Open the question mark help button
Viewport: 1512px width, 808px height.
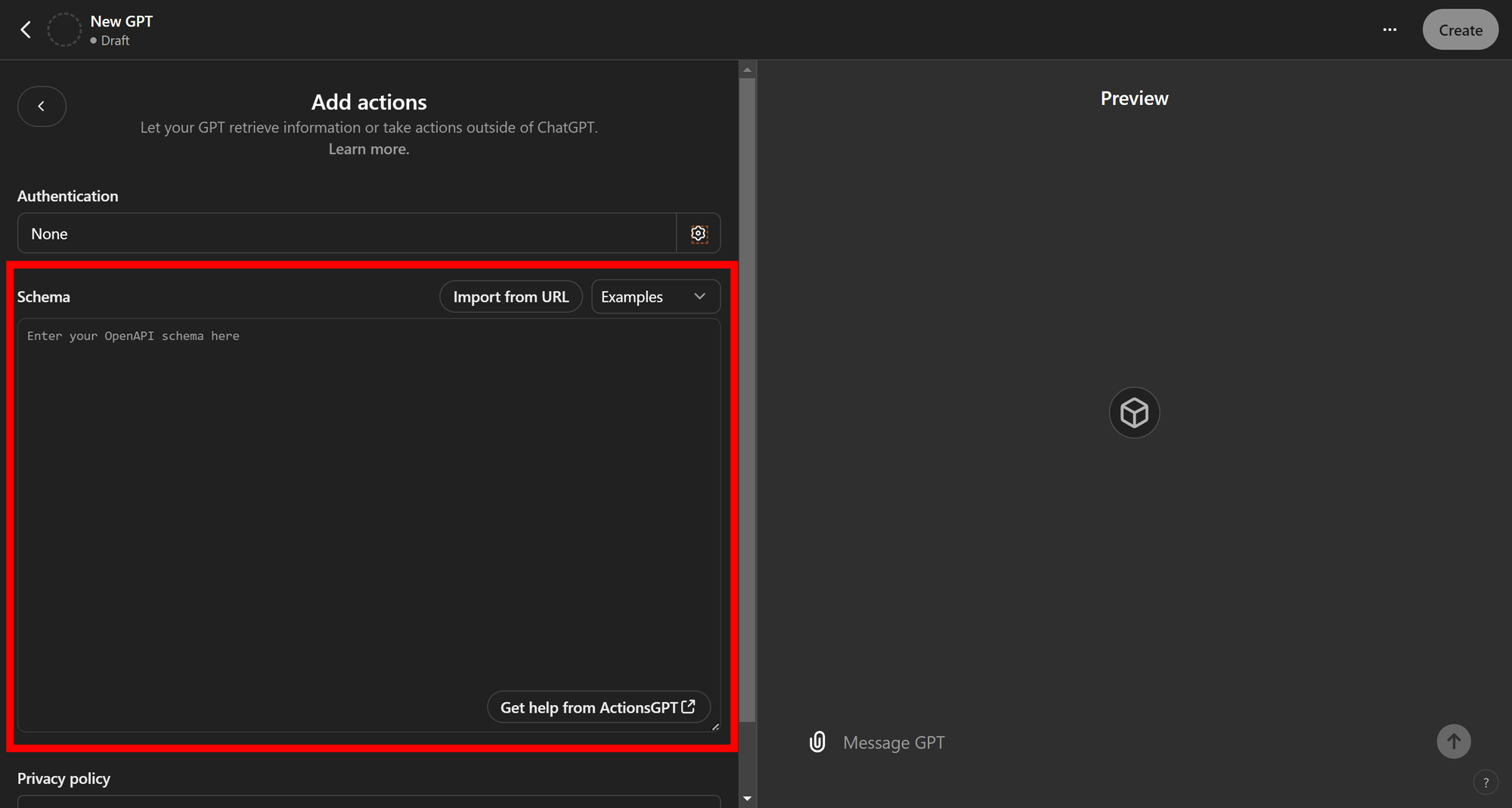1486,783
